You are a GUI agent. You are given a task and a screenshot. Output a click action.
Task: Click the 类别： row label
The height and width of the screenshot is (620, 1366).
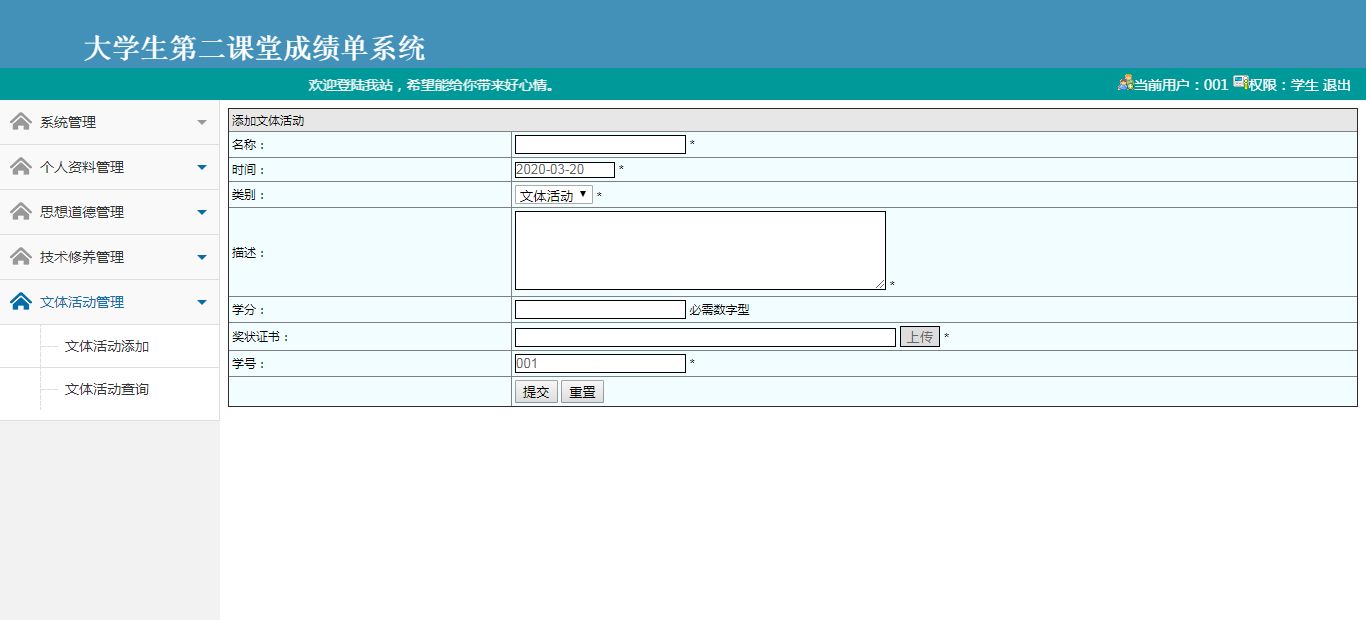click(x=249, y=195)
